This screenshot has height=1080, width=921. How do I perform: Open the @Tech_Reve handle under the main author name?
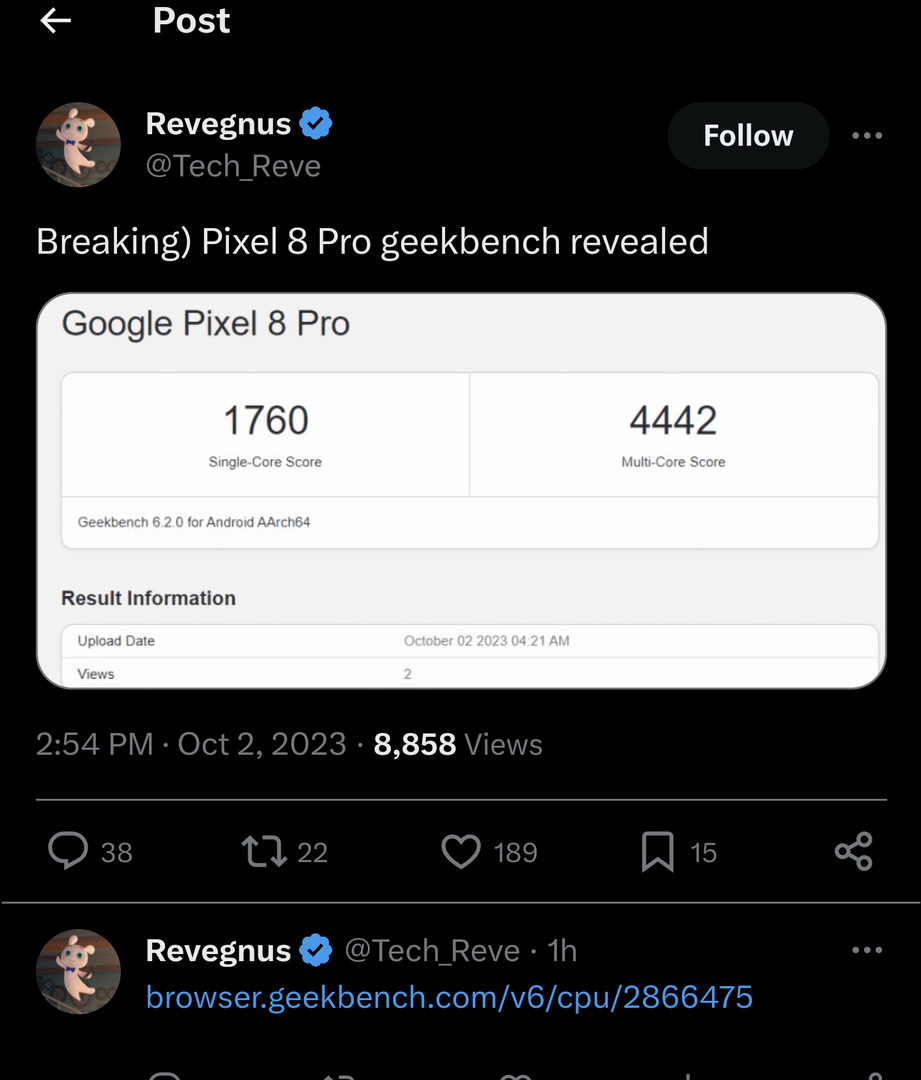pos(233,165)
